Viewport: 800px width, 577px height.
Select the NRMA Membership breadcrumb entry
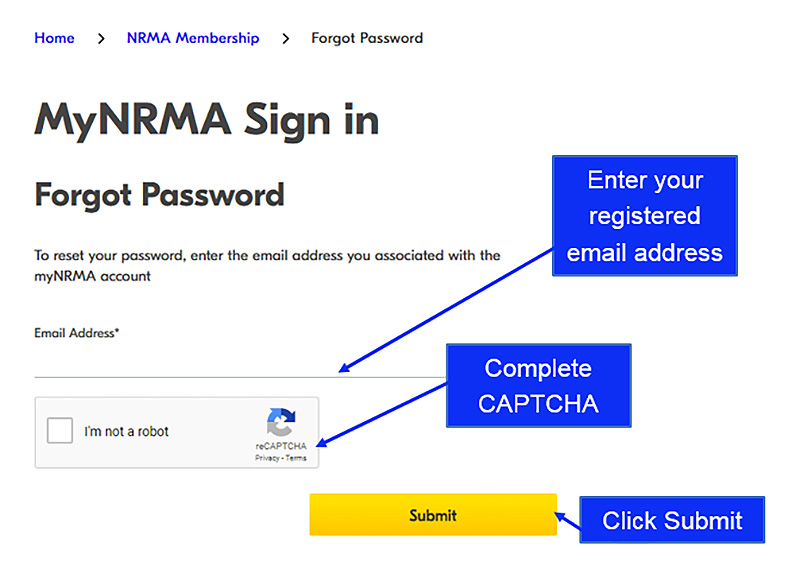click(192, 38)
